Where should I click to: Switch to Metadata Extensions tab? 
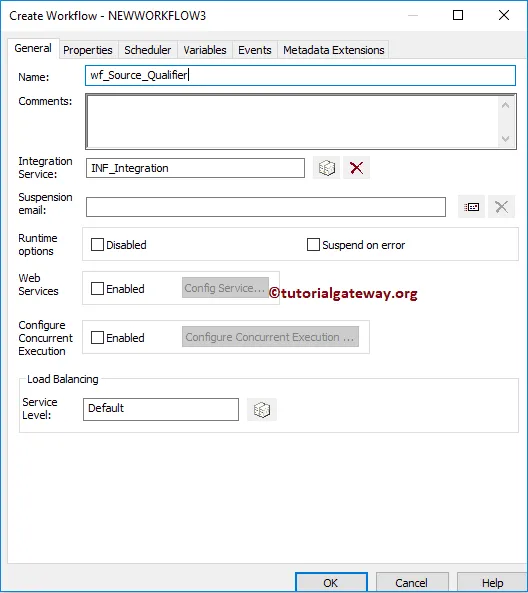[334, 50]
